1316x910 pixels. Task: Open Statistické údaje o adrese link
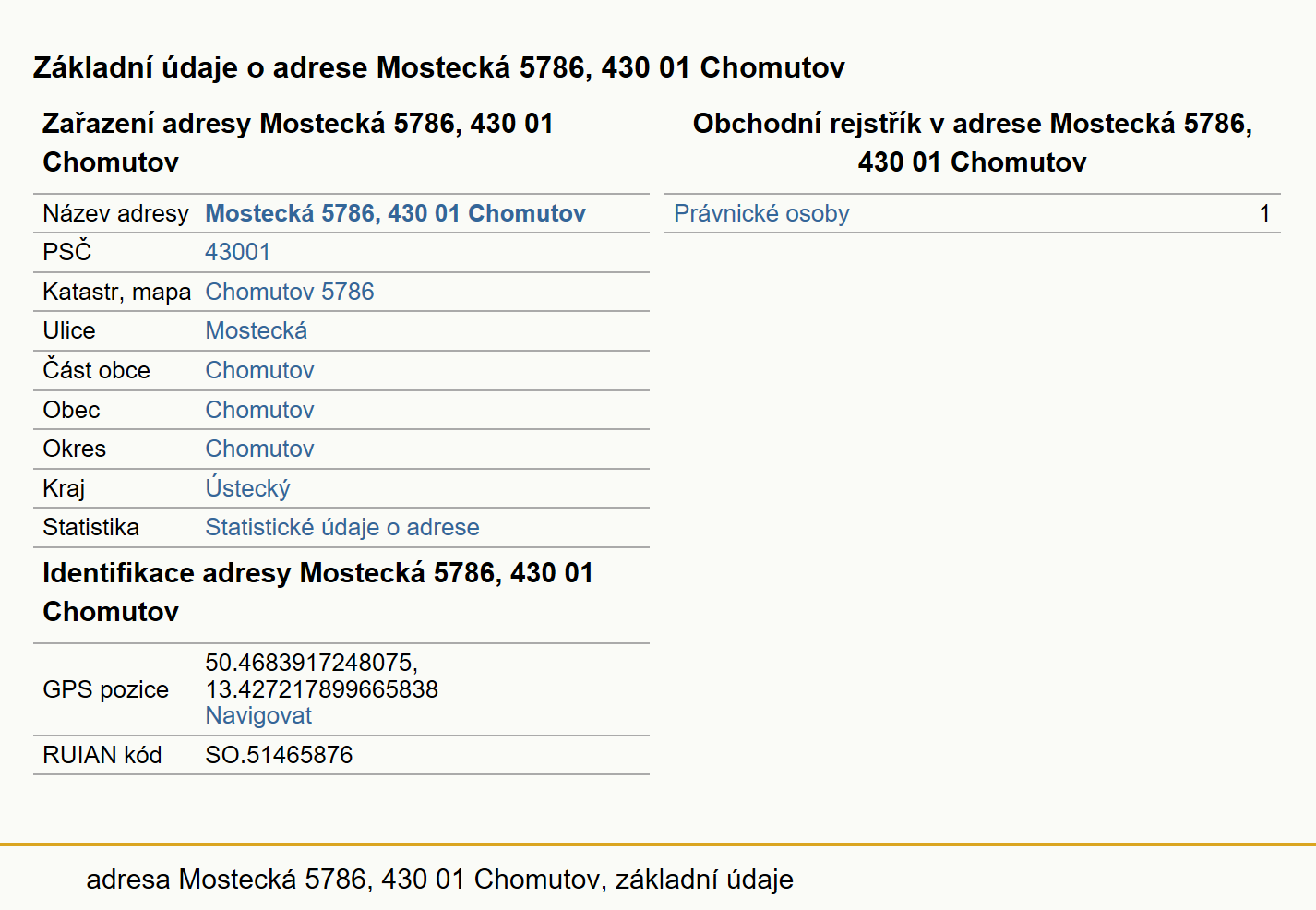[341, 527]
